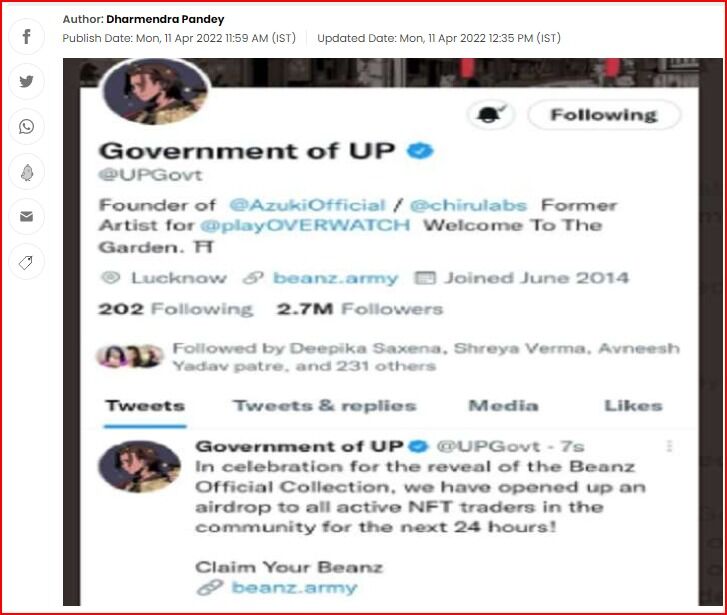Share article via email envelope icon
The width and height of the screenshot is (727, 615).
(x=26, y=217)
